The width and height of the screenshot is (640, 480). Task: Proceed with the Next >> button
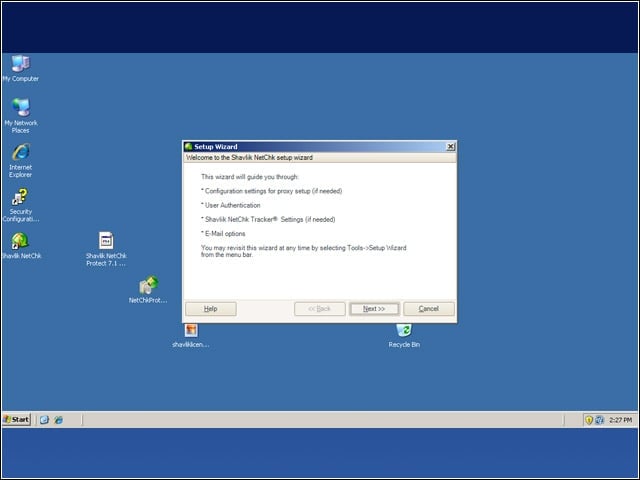[374, 309]
